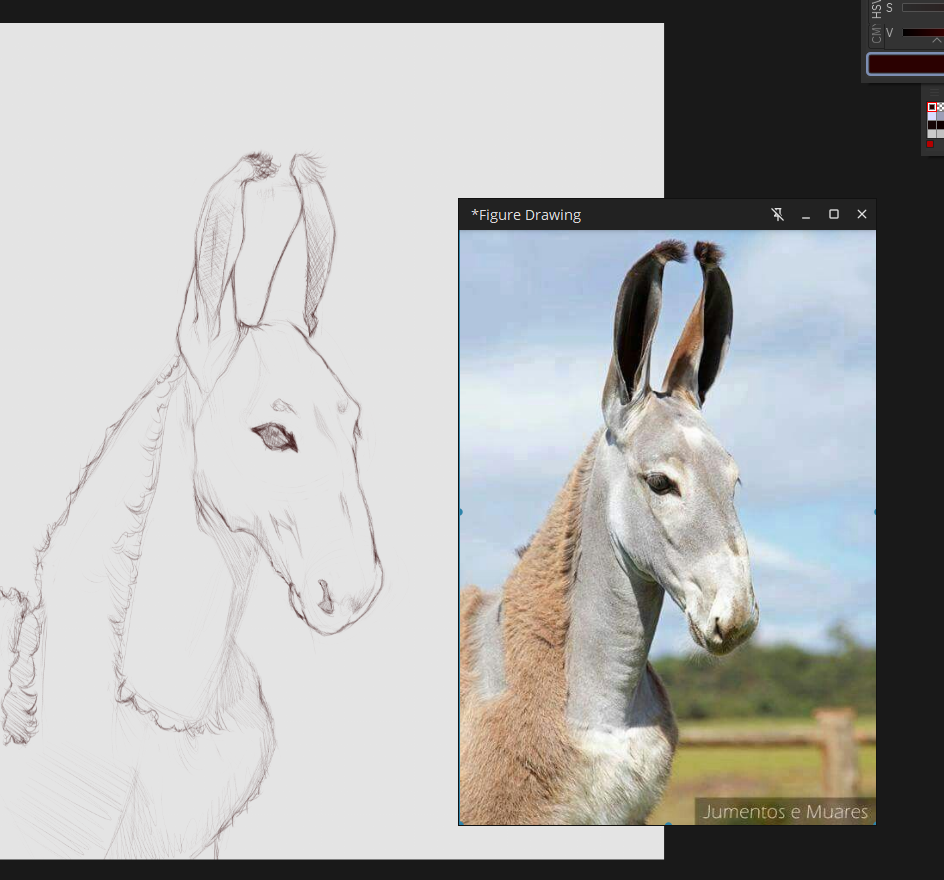Close the Figure Drawing reference window

[862, 214]
